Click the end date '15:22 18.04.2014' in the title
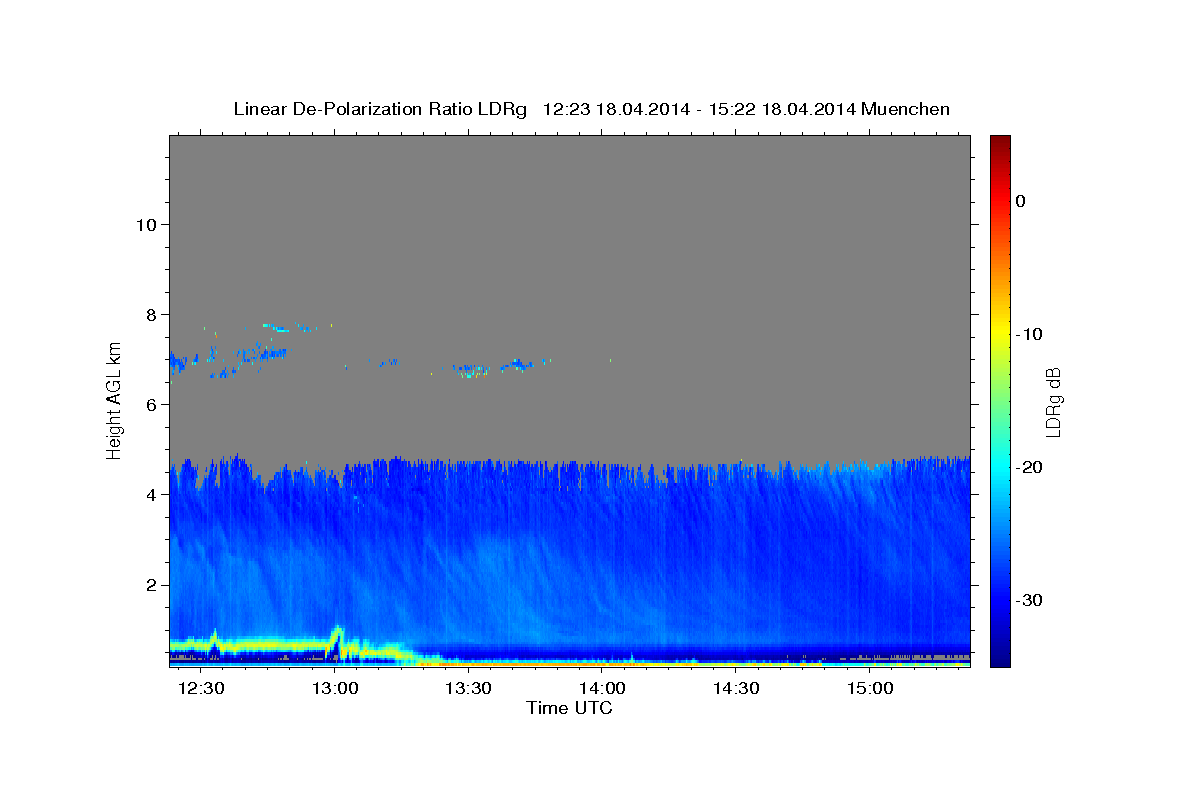 click(782, 109)
